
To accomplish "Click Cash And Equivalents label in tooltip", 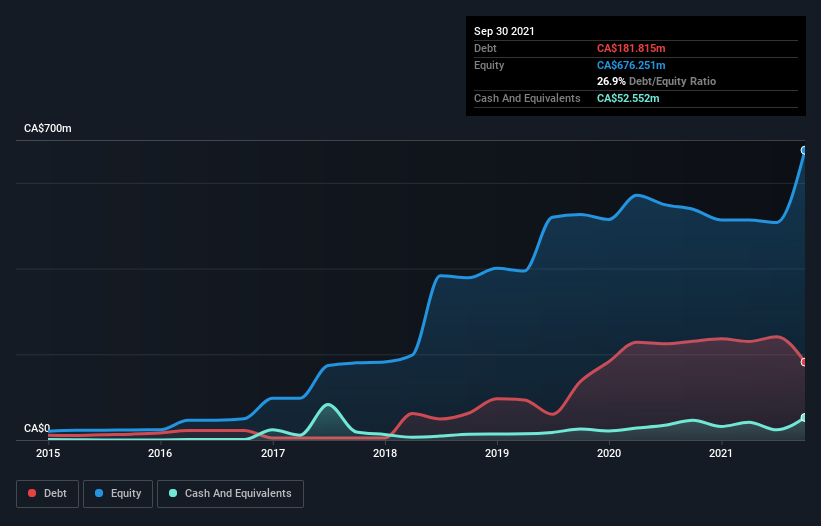I will [x=527, y=98].
